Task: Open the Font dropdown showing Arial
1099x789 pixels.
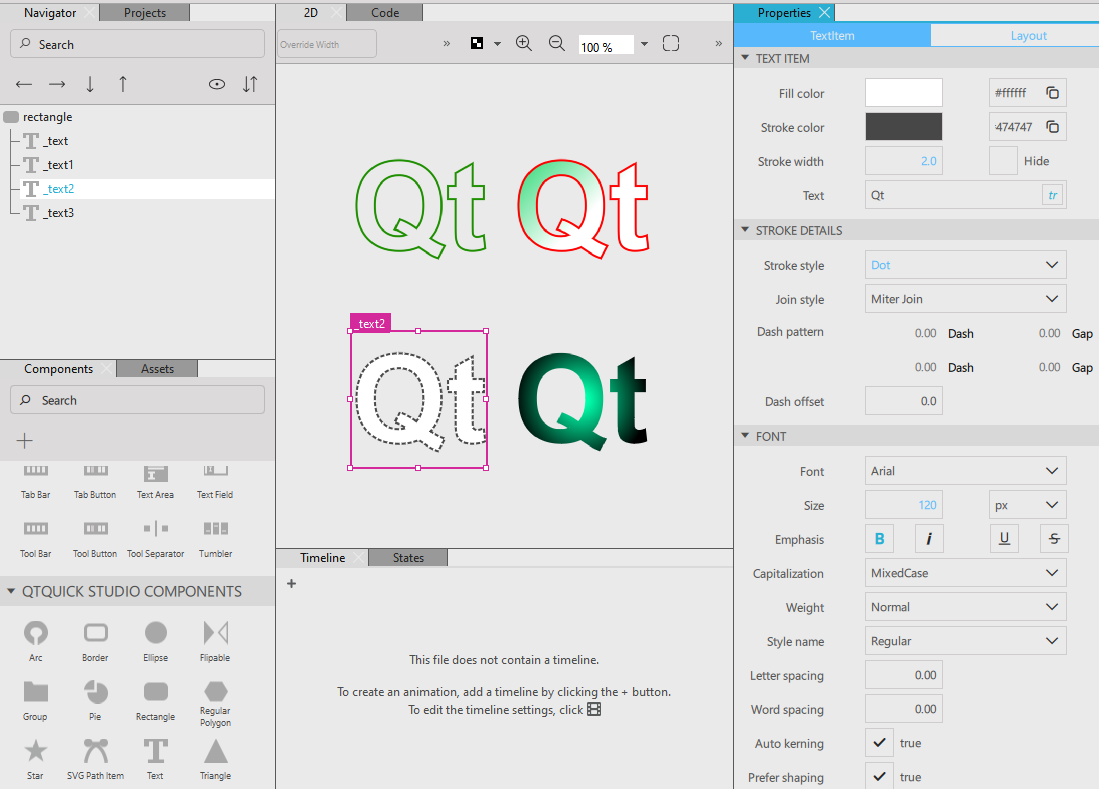Action: (965, 471)
